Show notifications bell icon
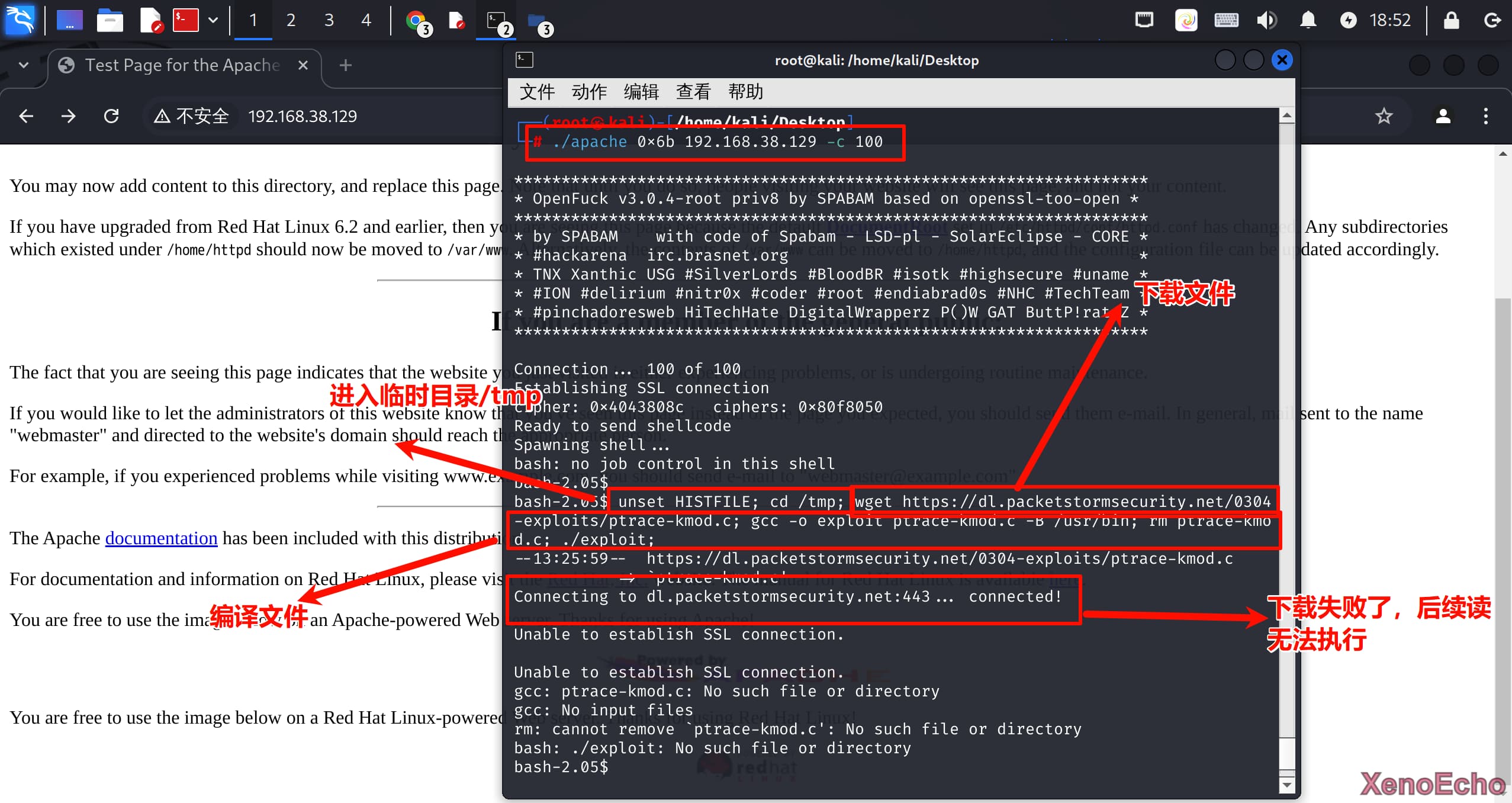This screenshot has width=1512, height=803. pos(1308,20)
